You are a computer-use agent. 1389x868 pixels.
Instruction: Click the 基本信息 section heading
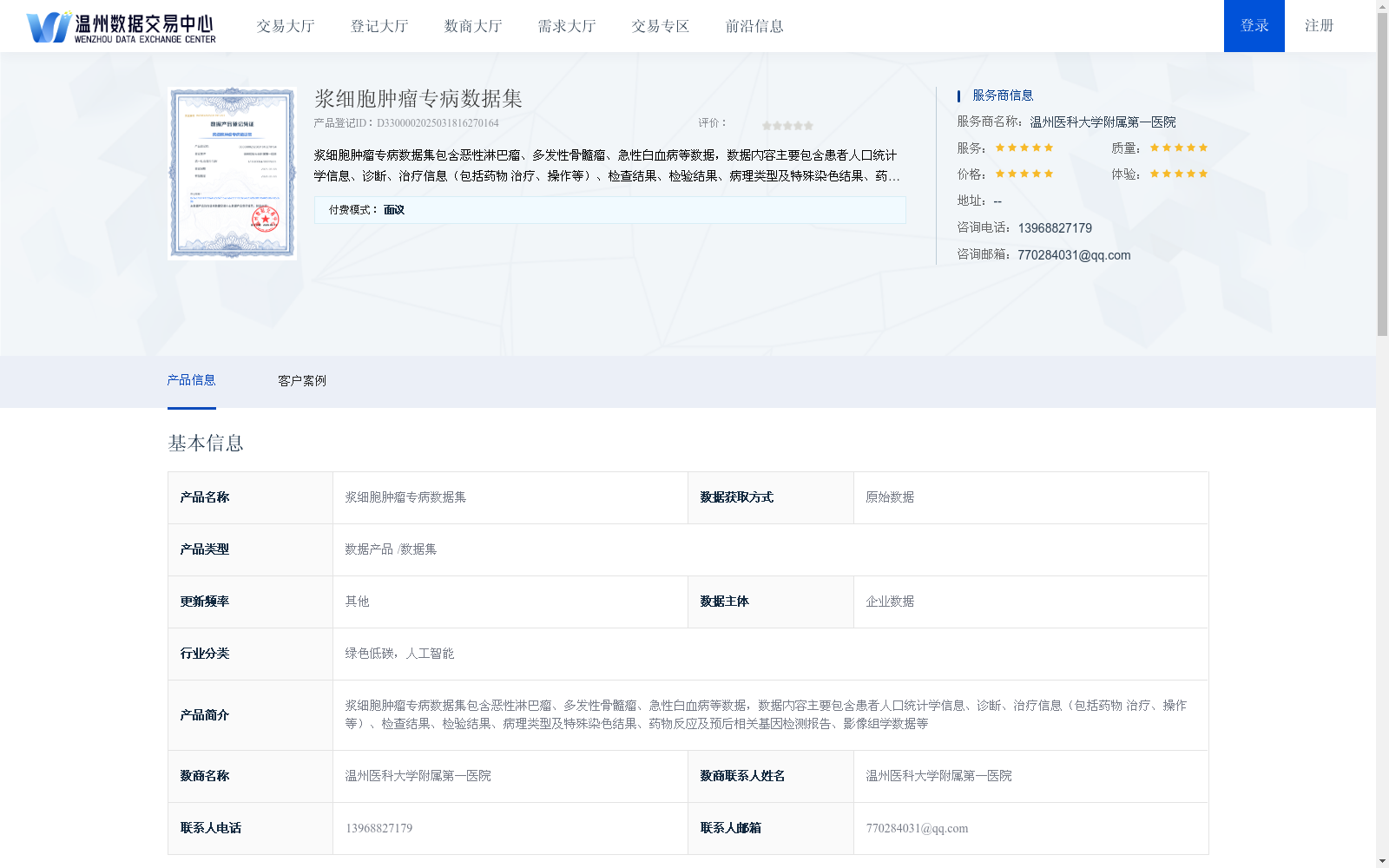(x=206, y=444)
